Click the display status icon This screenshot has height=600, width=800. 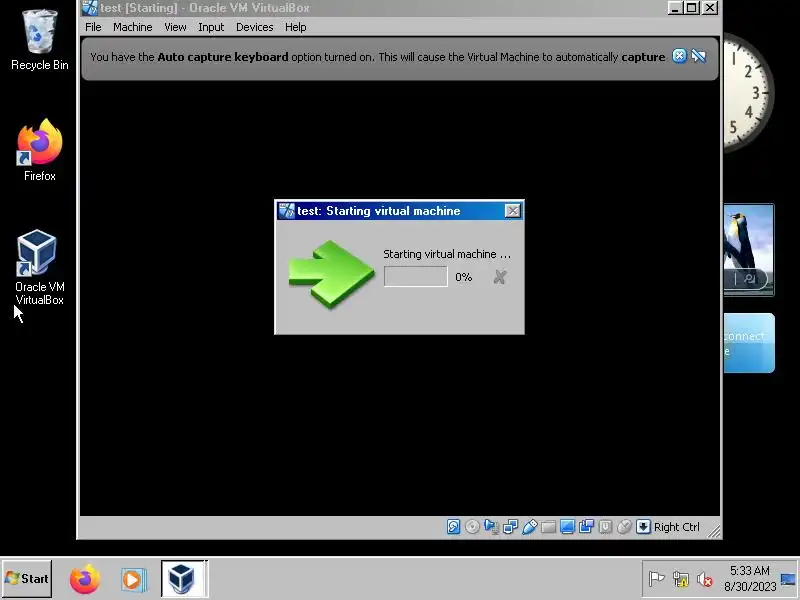[x=567, y=527]
